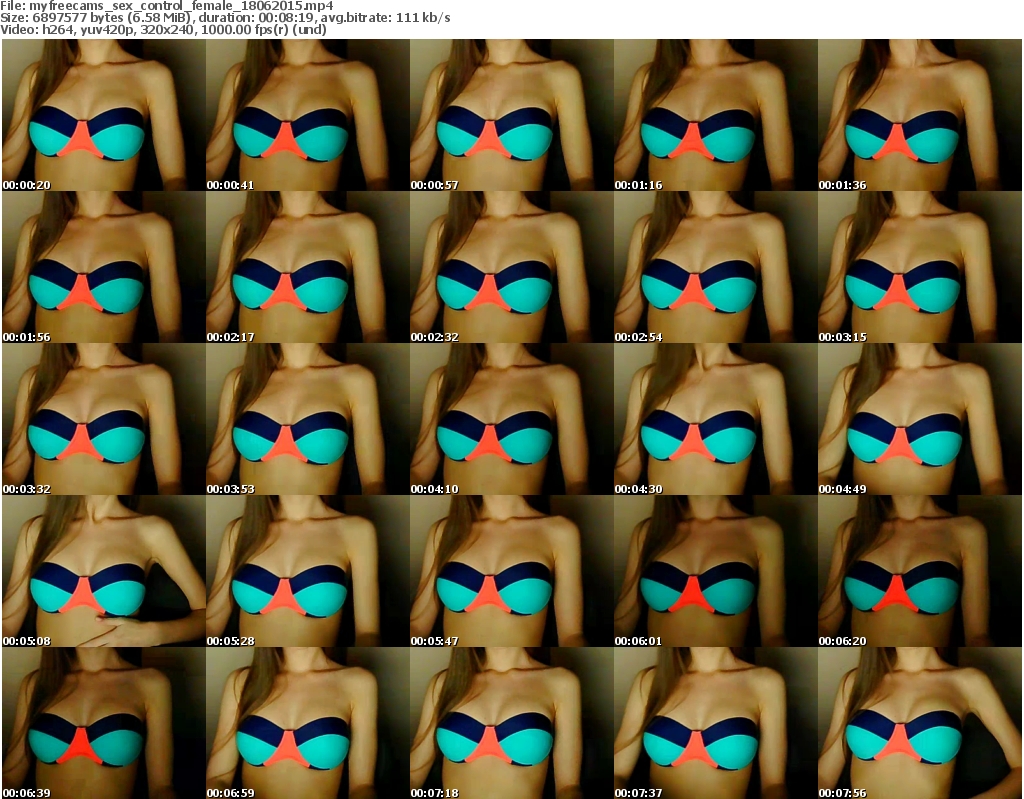Click the frame marked 00:05:08

click(x=103, y=571)
